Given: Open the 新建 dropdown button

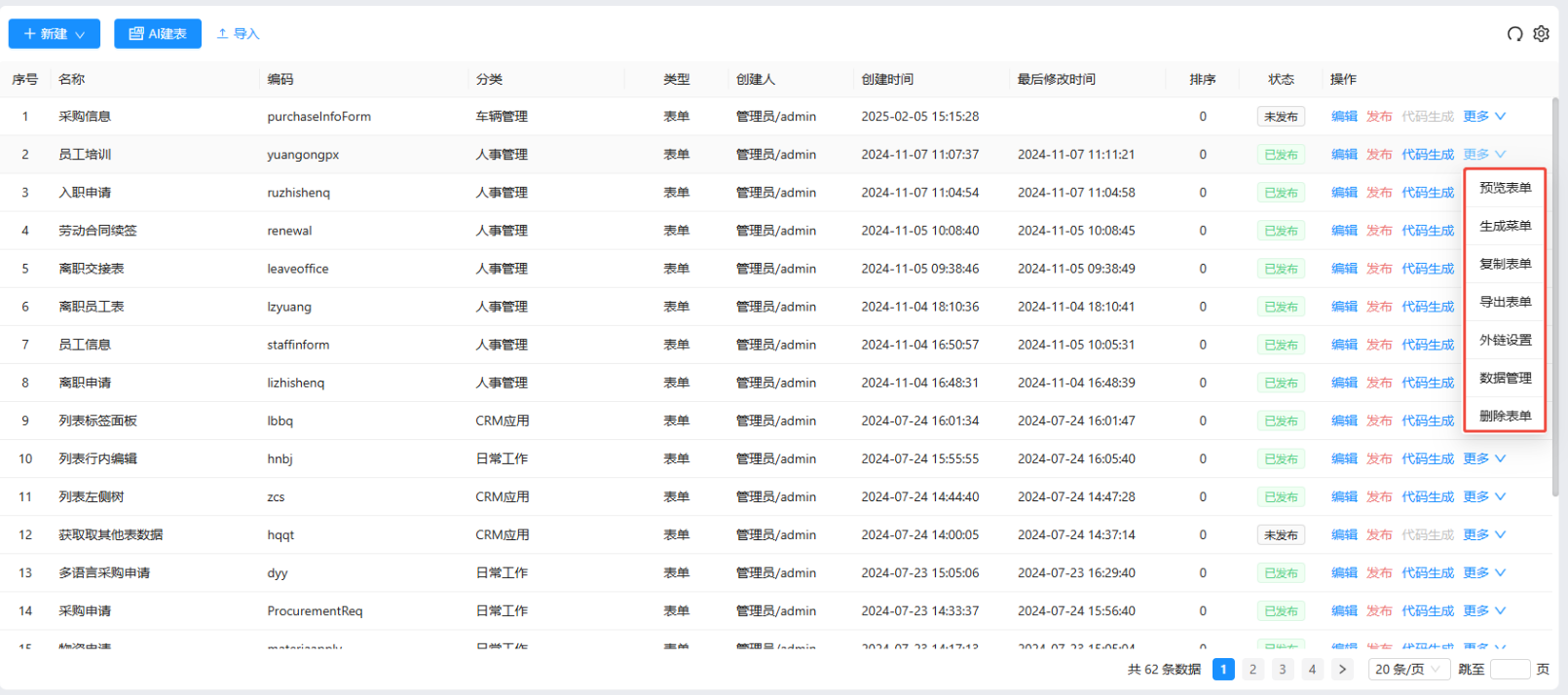Looking at the screenshot, I should point(55,34).
